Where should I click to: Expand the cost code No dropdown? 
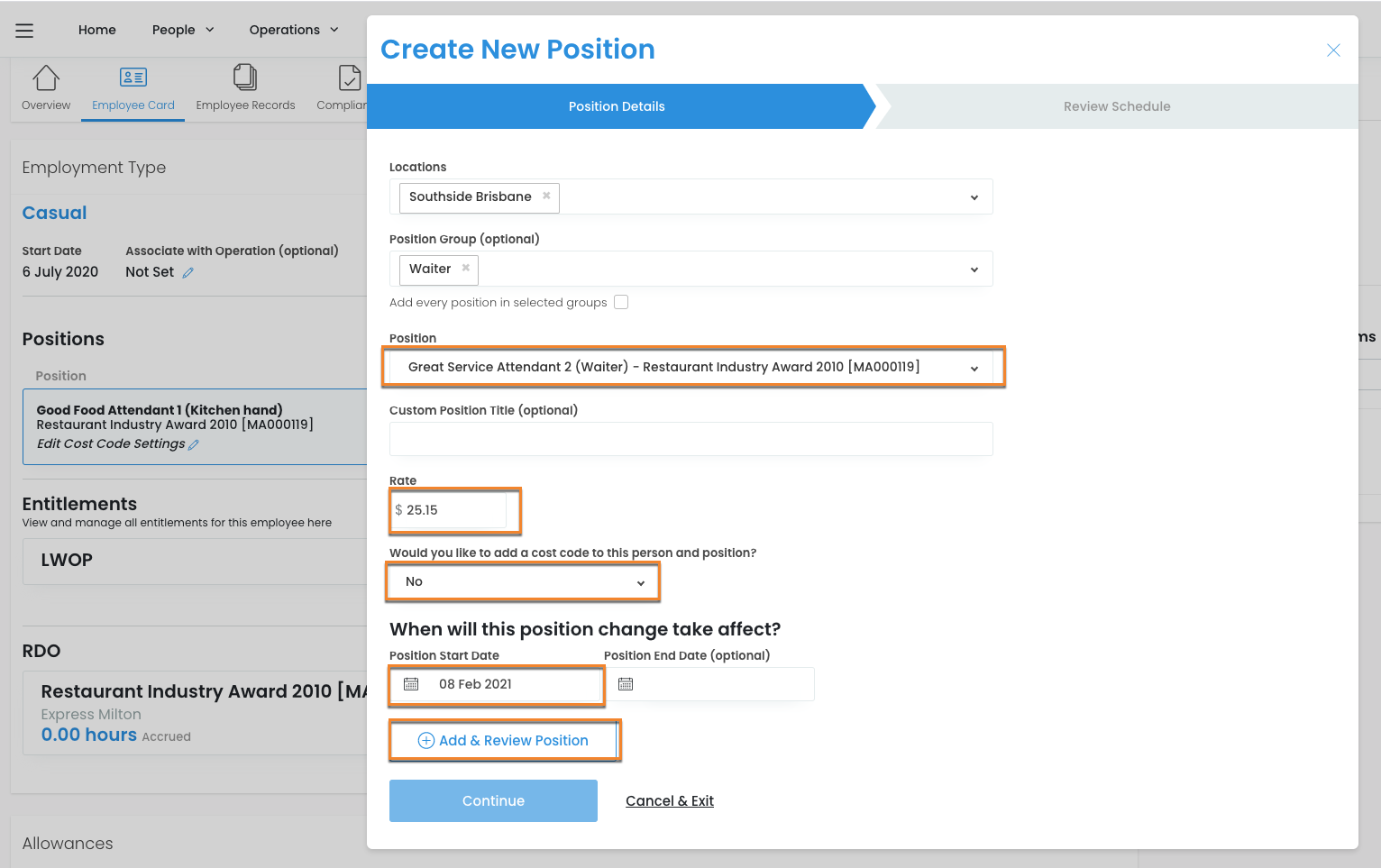[640, 583]
